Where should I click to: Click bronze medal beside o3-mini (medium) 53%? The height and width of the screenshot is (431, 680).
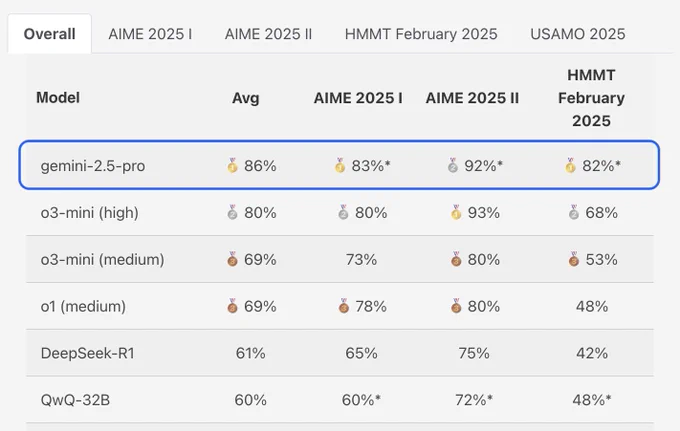click(574, 259)
